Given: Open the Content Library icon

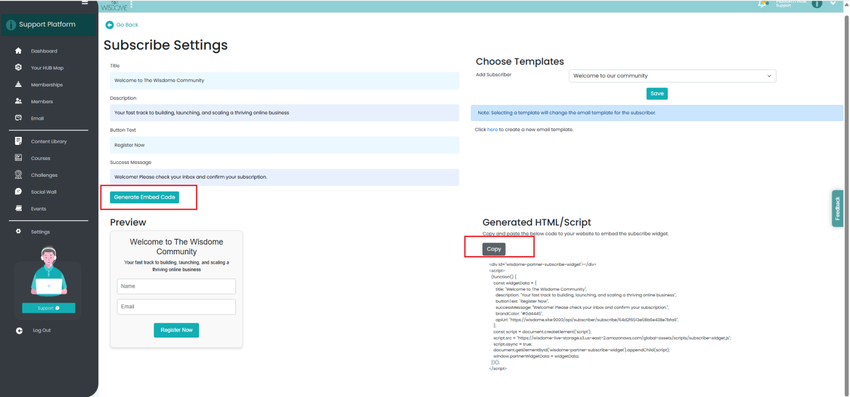Looking at the screenshot, I should [x=18, y=142].
